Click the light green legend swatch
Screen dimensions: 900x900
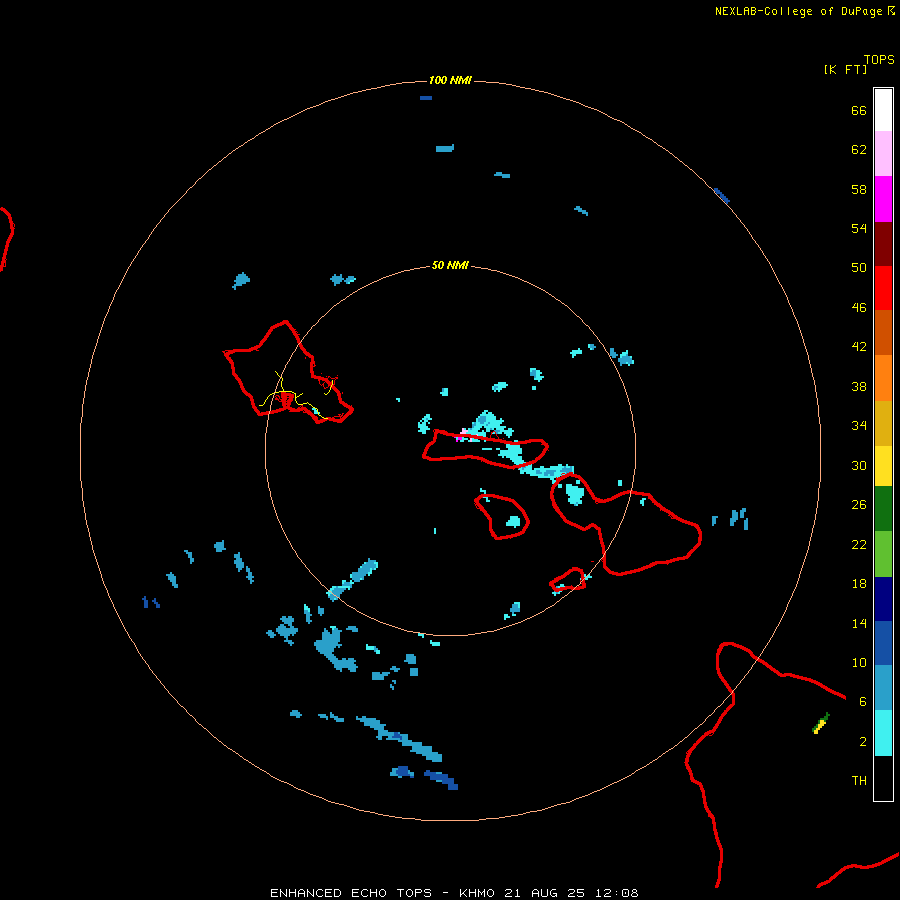(883, 554)
